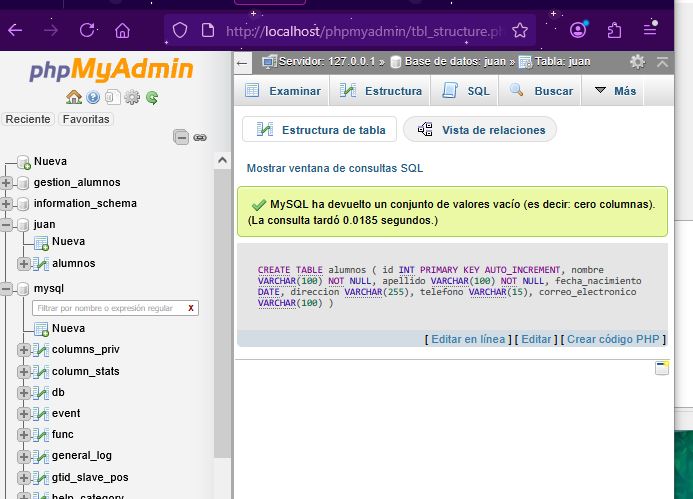Click the Crear código PHP link
The height and width of the screenshot is (499, 693).
tap(615, 339)
